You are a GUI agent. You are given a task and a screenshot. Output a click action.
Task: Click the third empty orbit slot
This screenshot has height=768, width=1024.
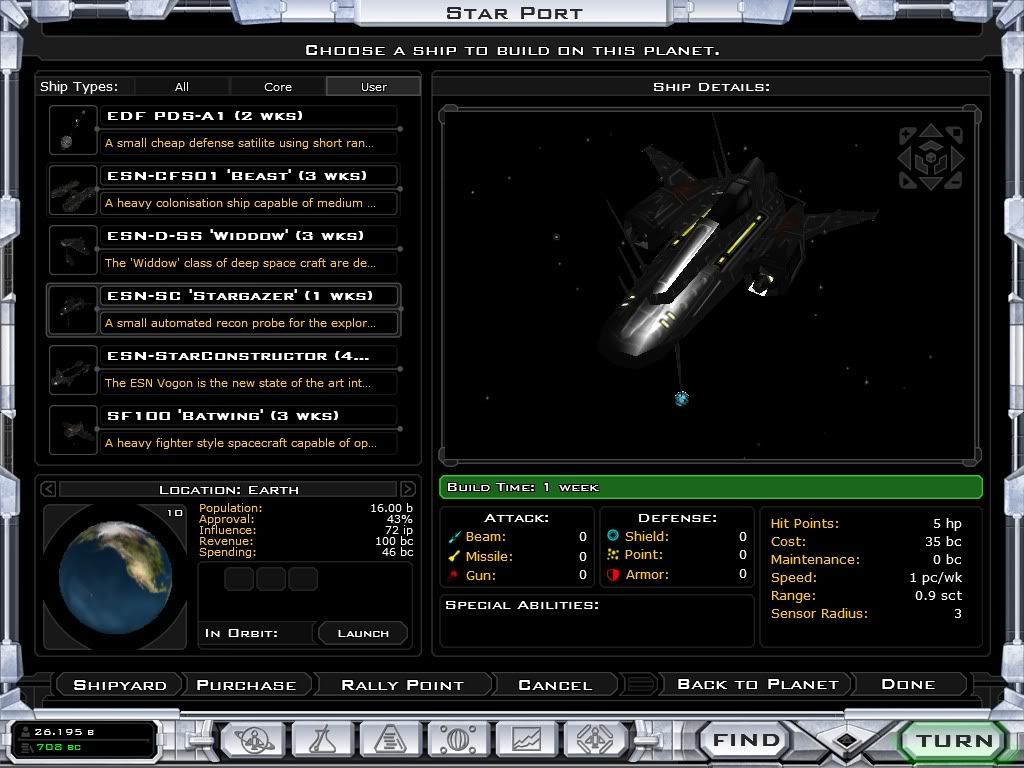[303, 579]
